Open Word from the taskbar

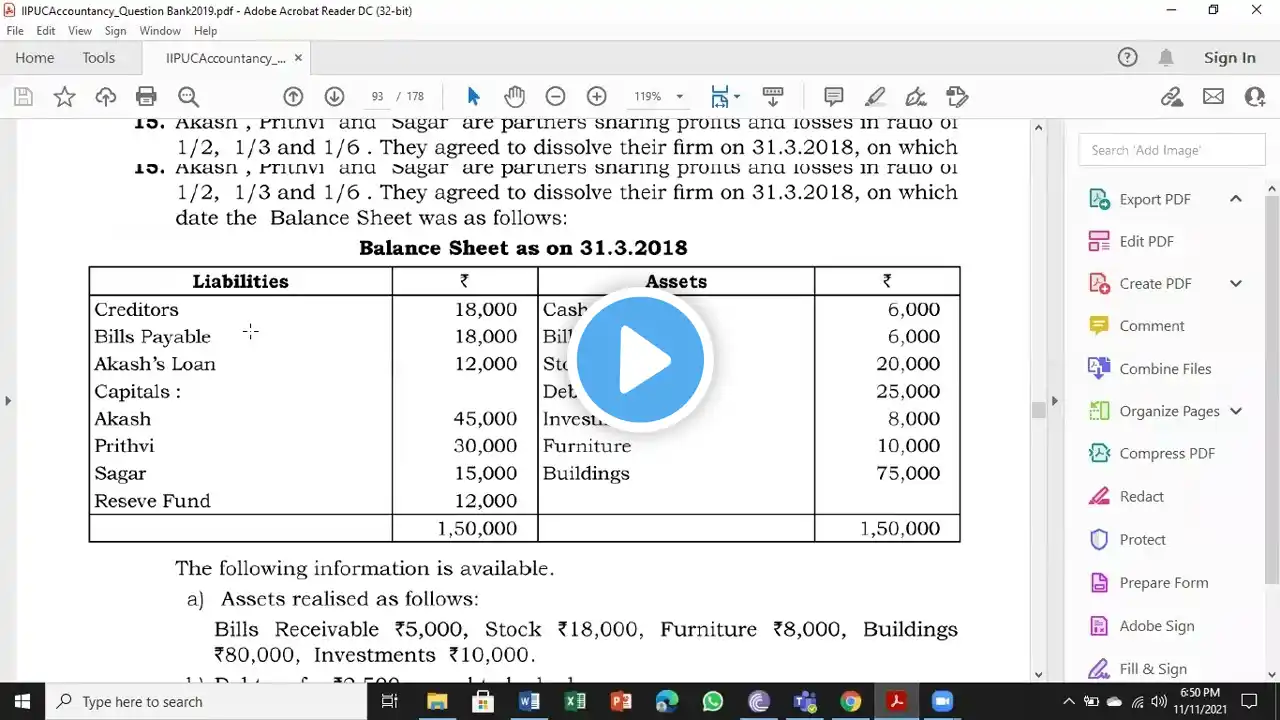(529, 701)
